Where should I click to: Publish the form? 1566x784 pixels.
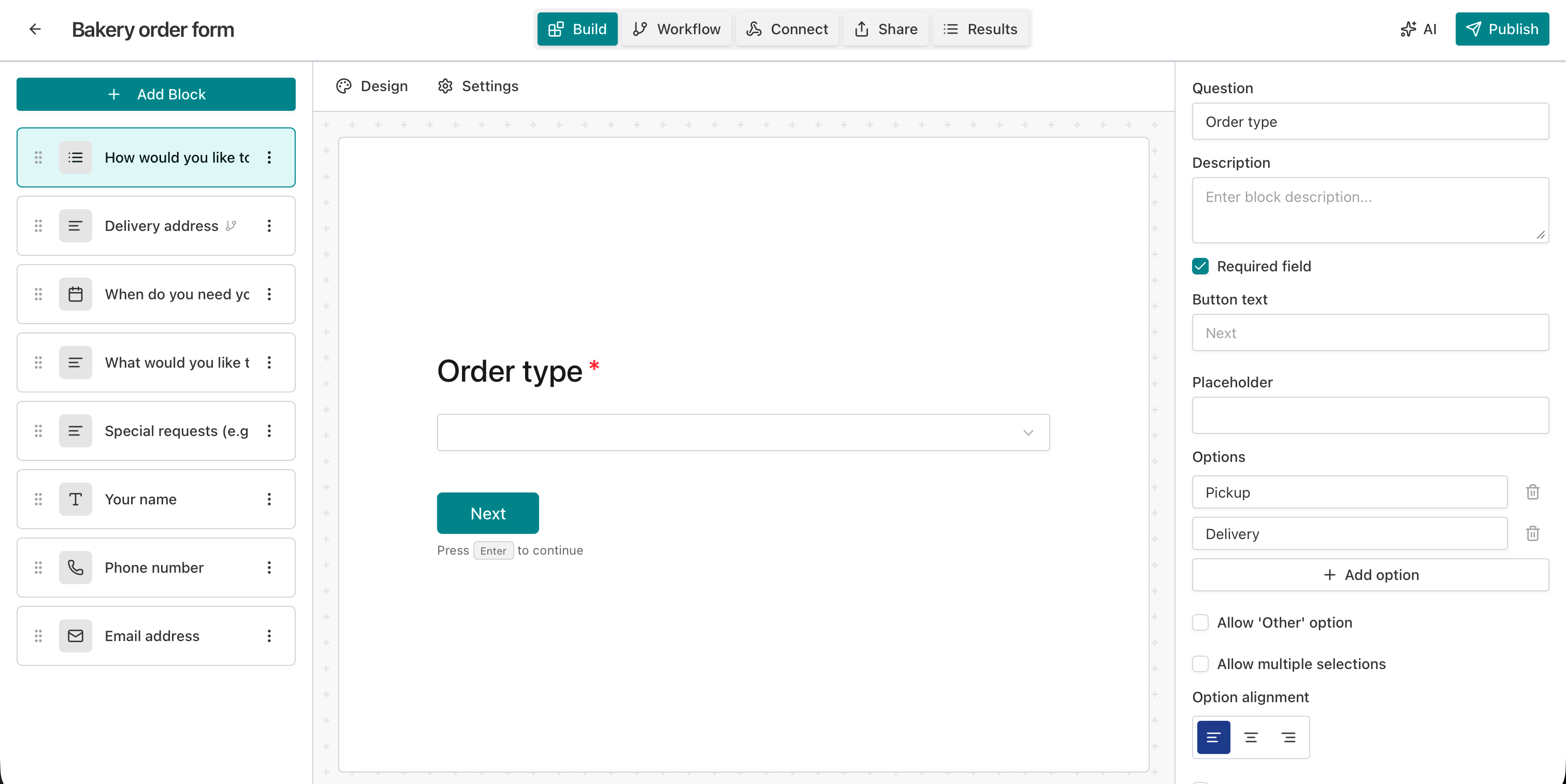point(1502,28)
